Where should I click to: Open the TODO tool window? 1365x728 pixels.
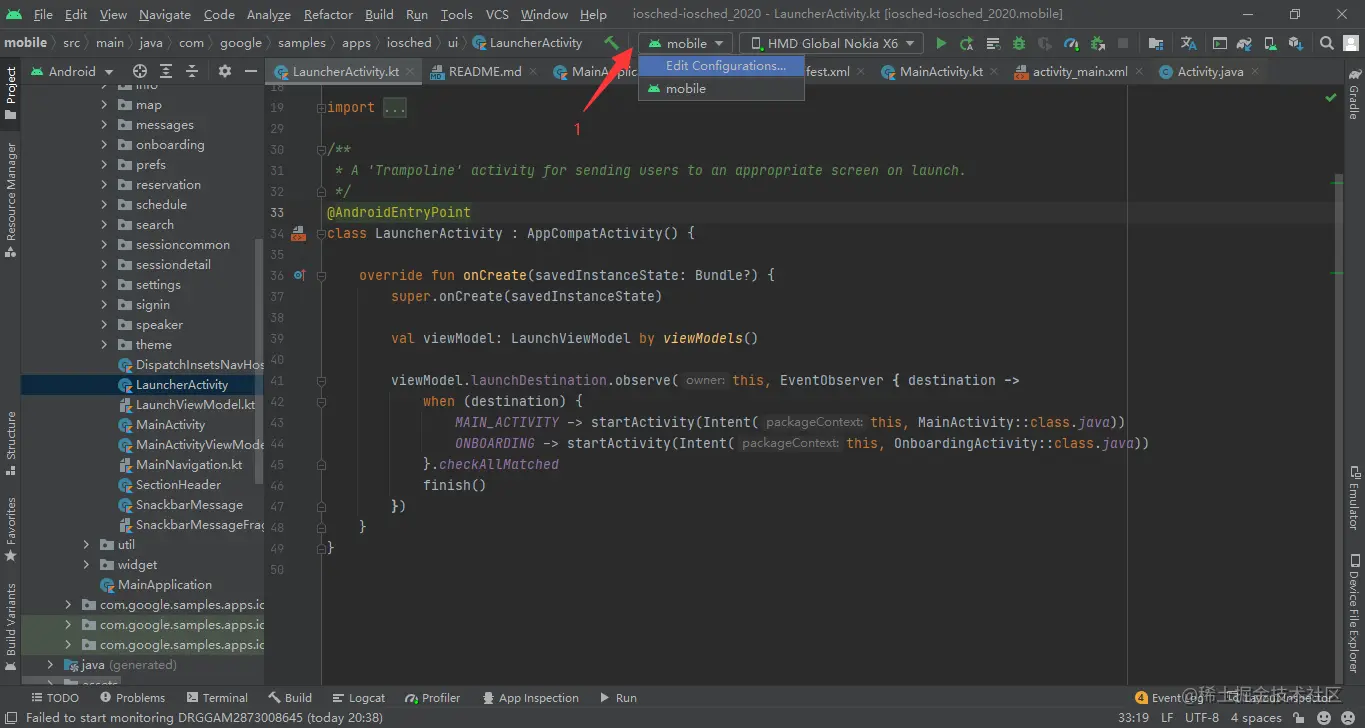[55, 698]
